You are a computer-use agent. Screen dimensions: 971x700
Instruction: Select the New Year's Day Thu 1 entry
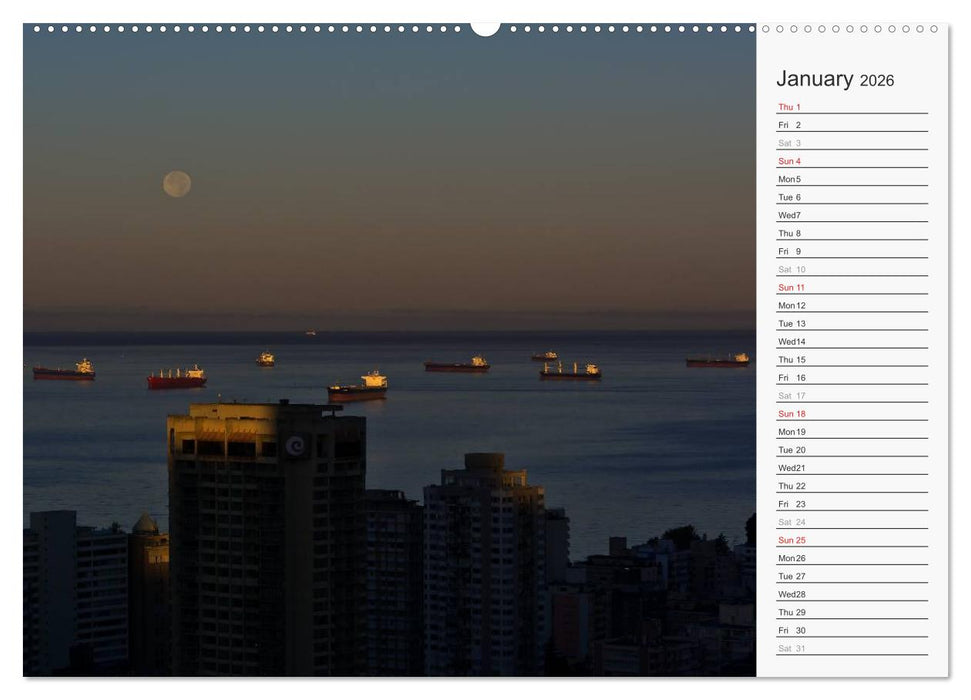click(789, 106)
